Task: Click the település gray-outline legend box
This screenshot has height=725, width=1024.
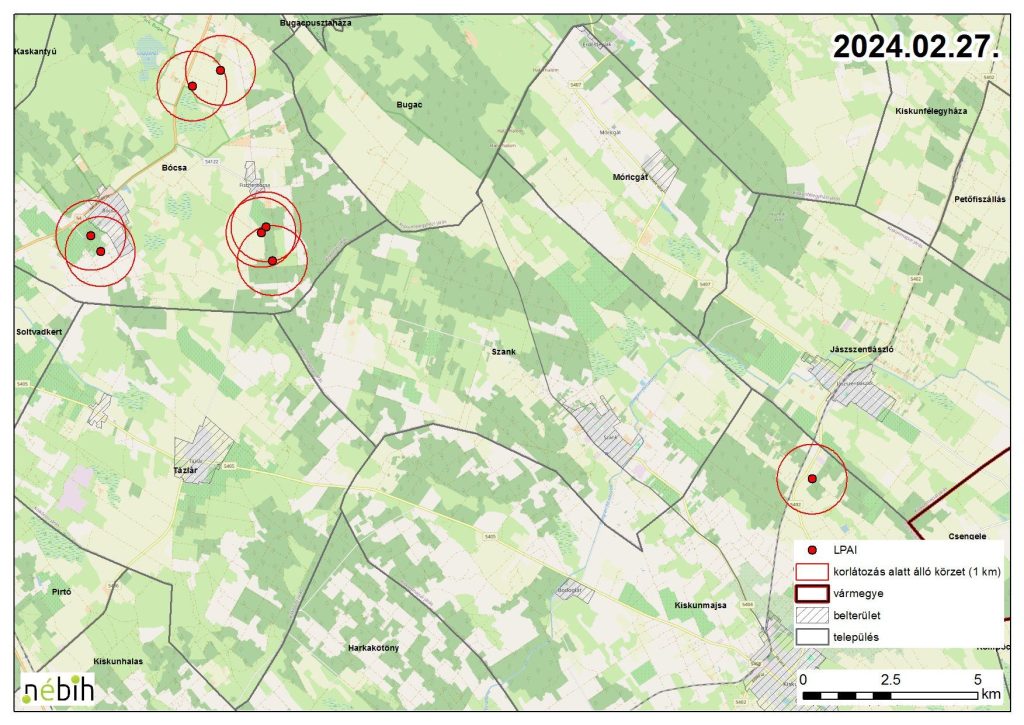Action: click(x=812, y=637)
